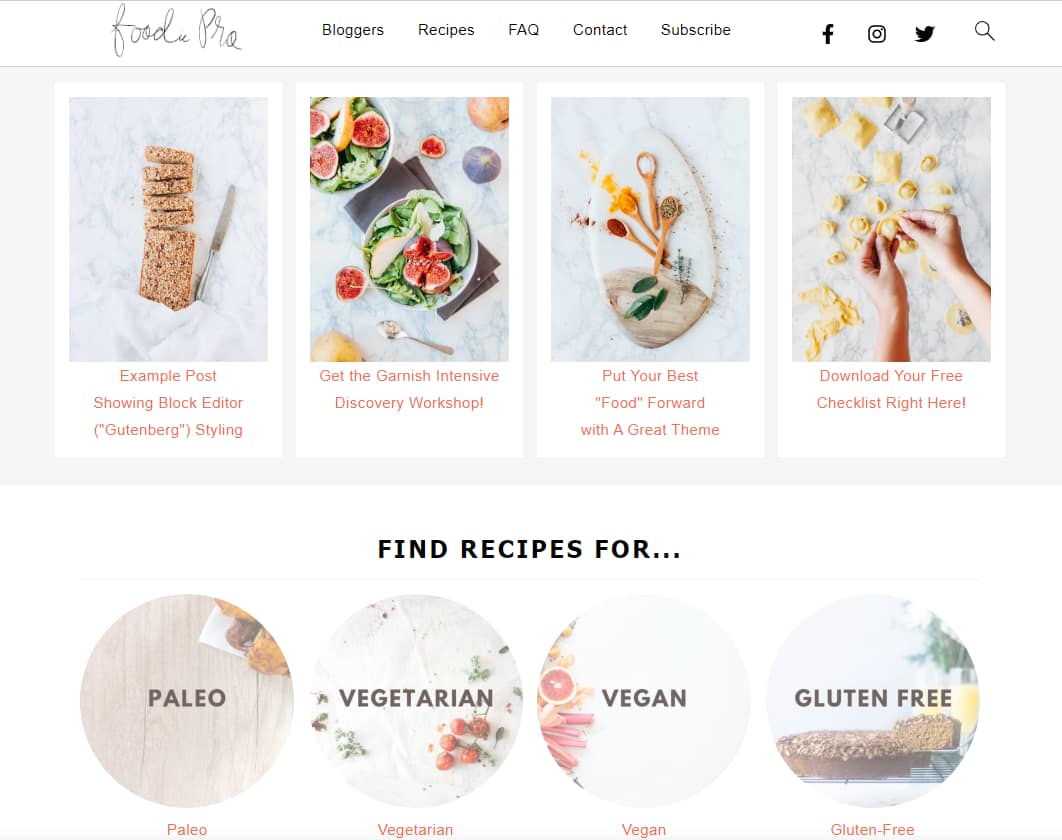Select the Paleo circular category image
The height and width of the screenshot is (840, 1062).
[187, 700]
